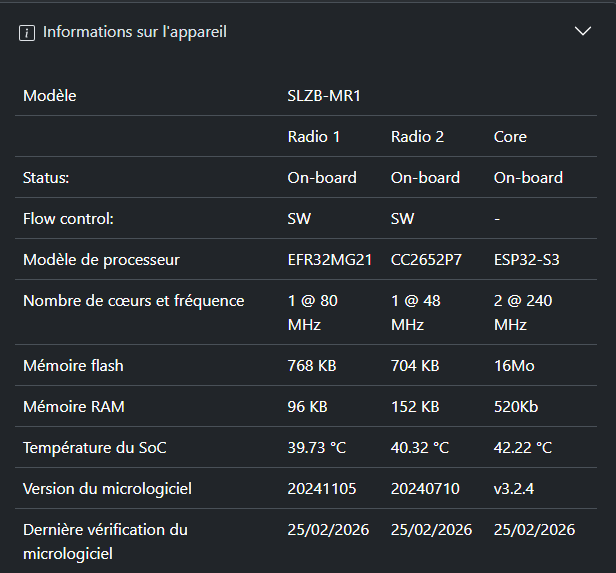Click the Core temperature 42.22 °C value
This screenshot has height=573, width=616.
523,448
